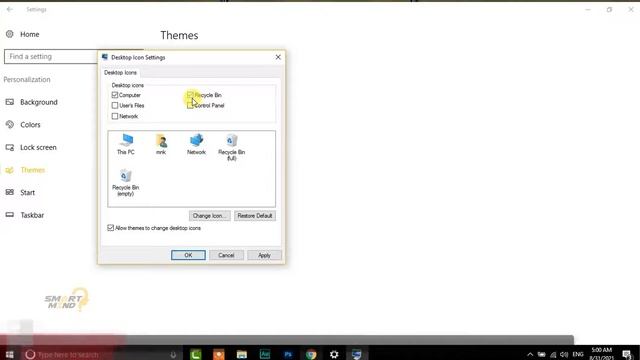Open Google Chrome from taskbar
The width and height of the screenshot is (640, 360).
point(311,354)
